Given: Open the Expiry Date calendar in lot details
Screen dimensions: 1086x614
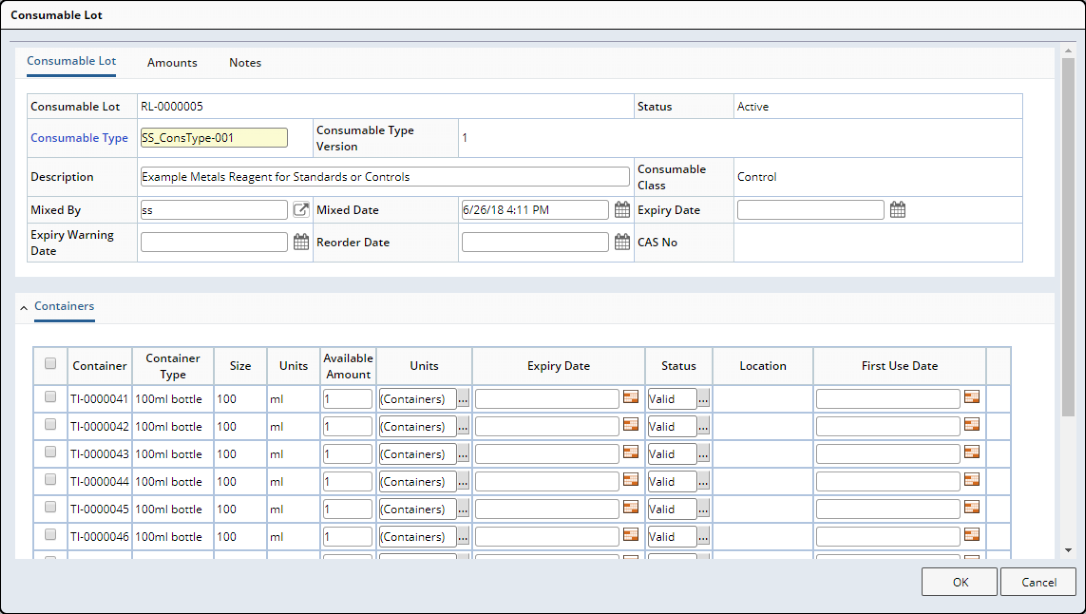Looking at the screenshot, I should pos(897,209).
